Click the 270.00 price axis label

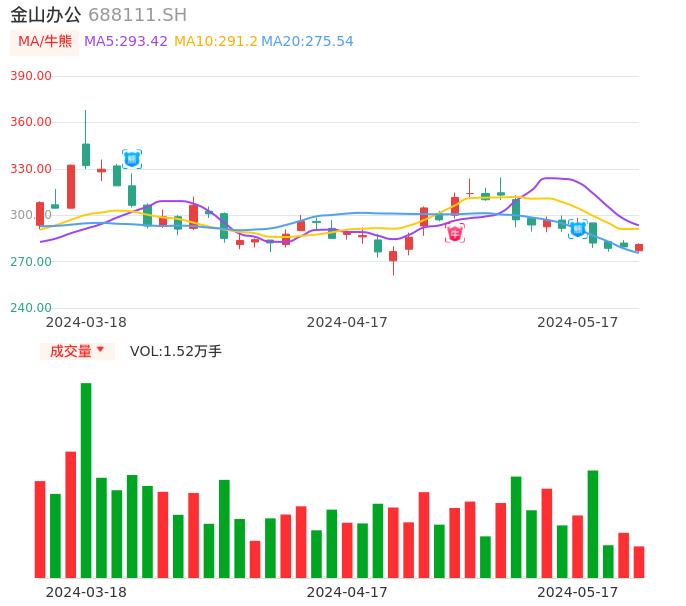(31, 262)
